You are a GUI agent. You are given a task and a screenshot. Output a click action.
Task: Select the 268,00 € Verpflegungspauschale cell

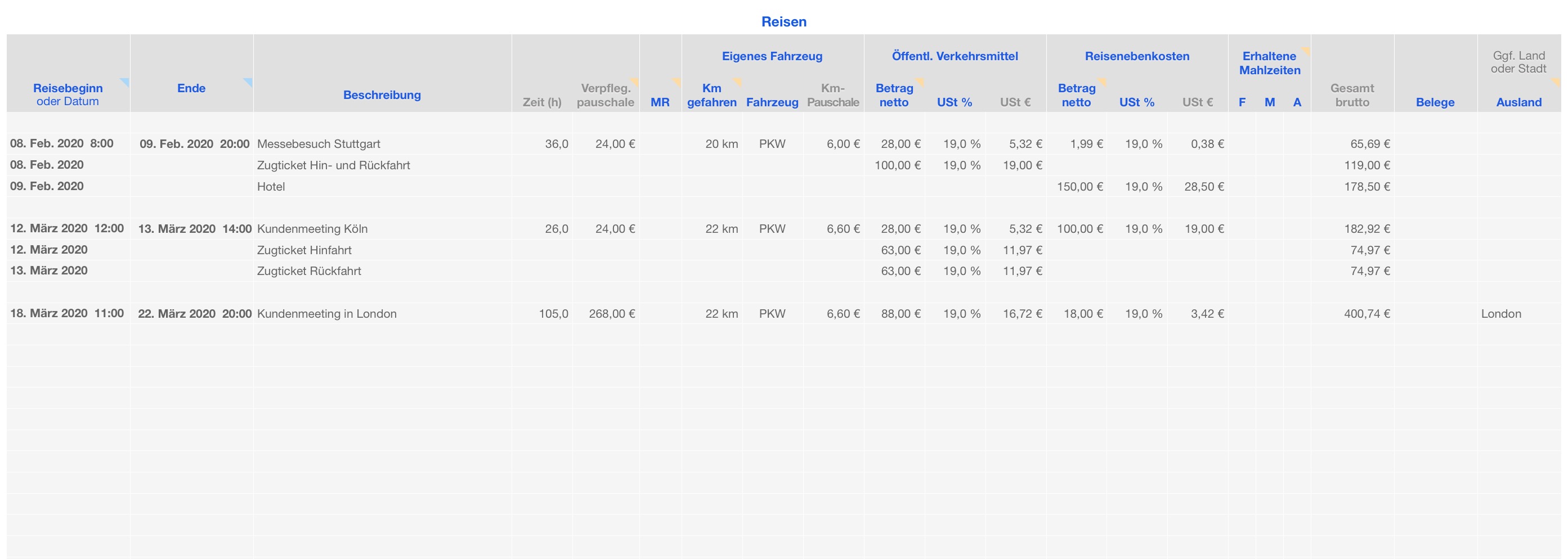click(x=612, y=314)
